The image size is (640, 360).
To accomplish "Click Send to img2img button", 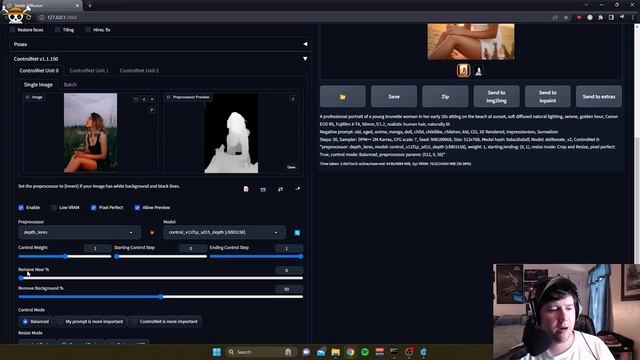I will coord(496,97).
